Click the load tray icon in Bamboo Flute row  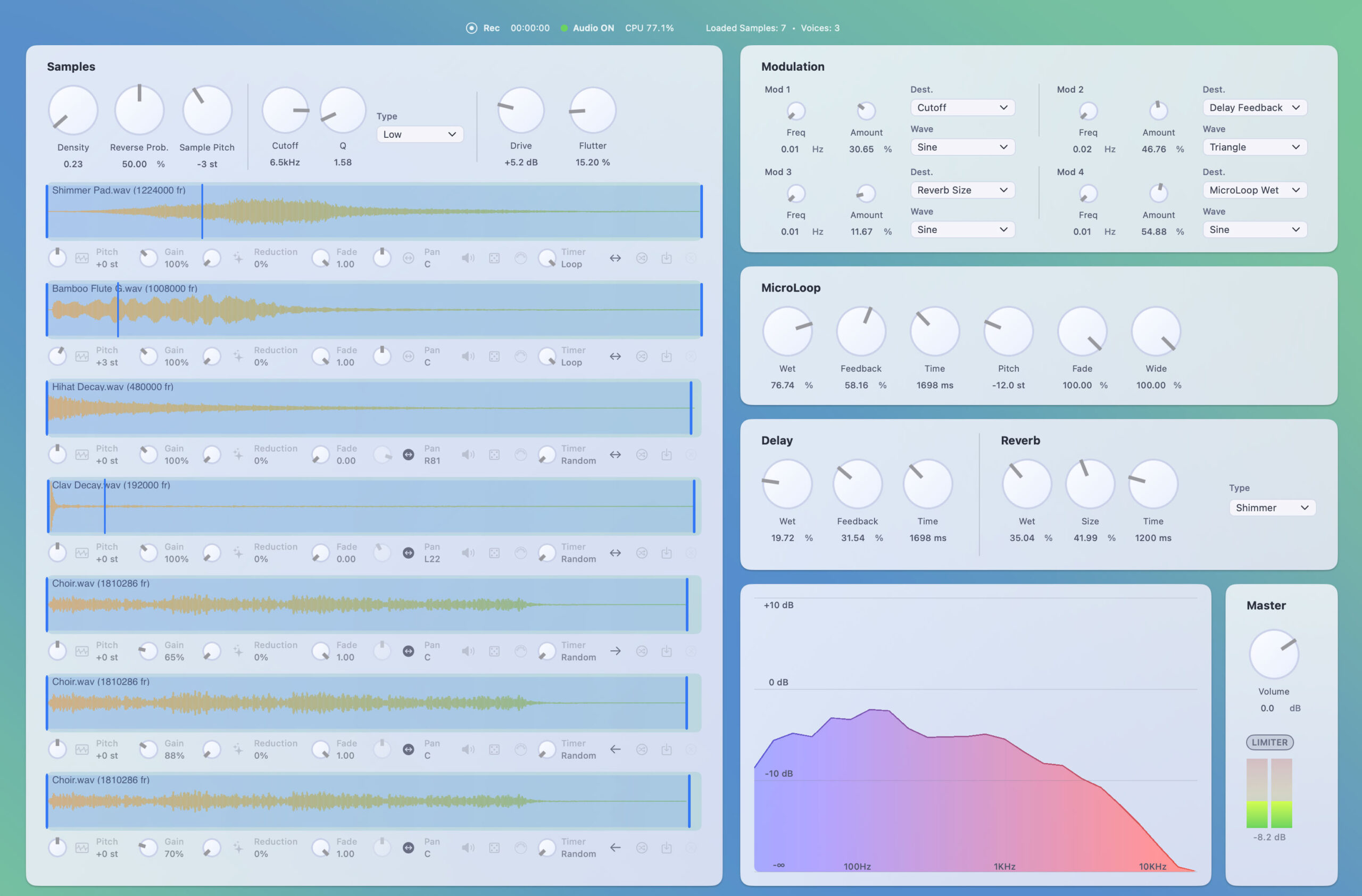667,356
